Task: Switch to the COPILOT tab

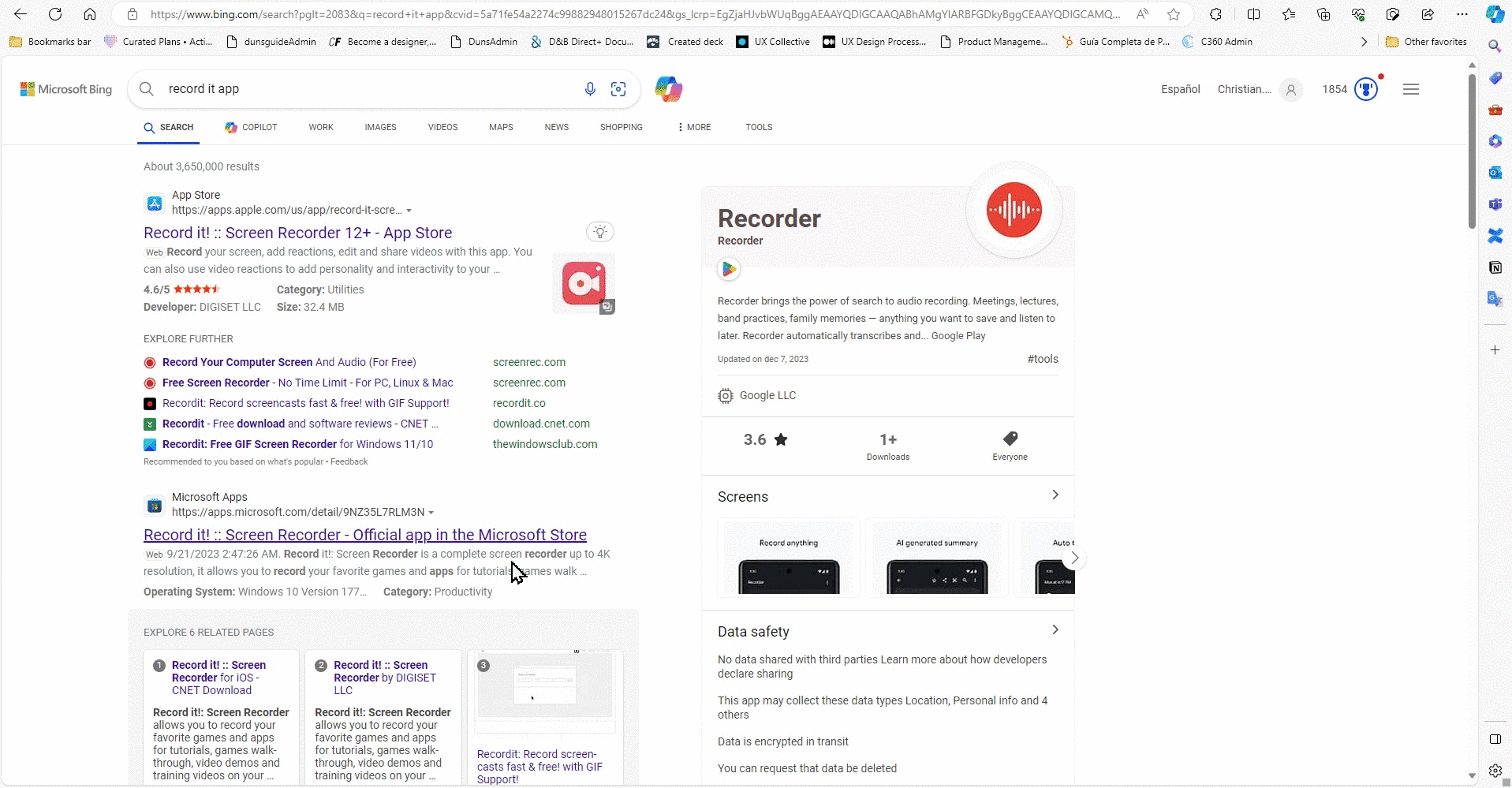Action: [x=251, y=127]
